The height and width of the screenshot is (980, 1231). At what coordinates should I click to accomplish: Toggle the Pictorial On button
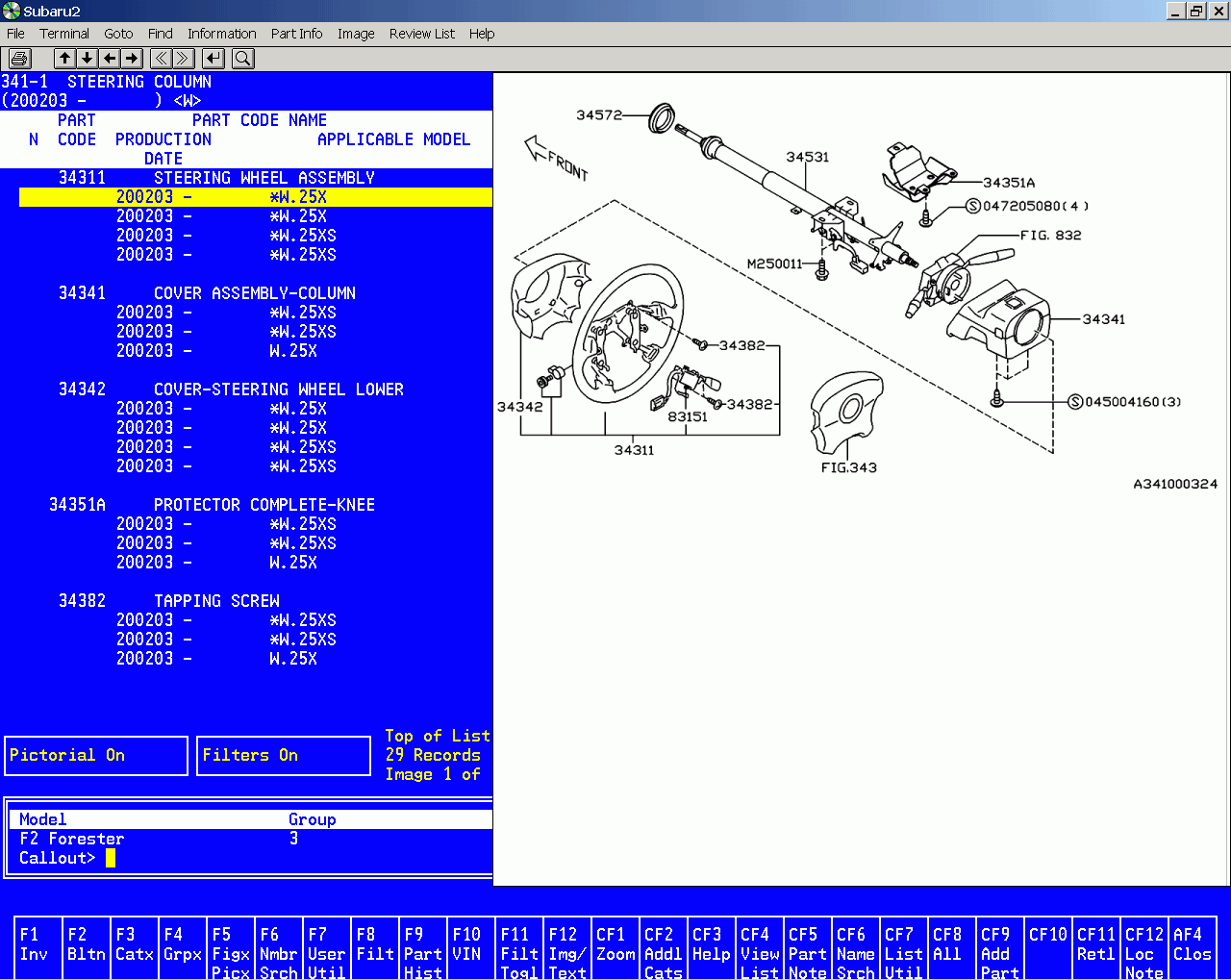96,756
